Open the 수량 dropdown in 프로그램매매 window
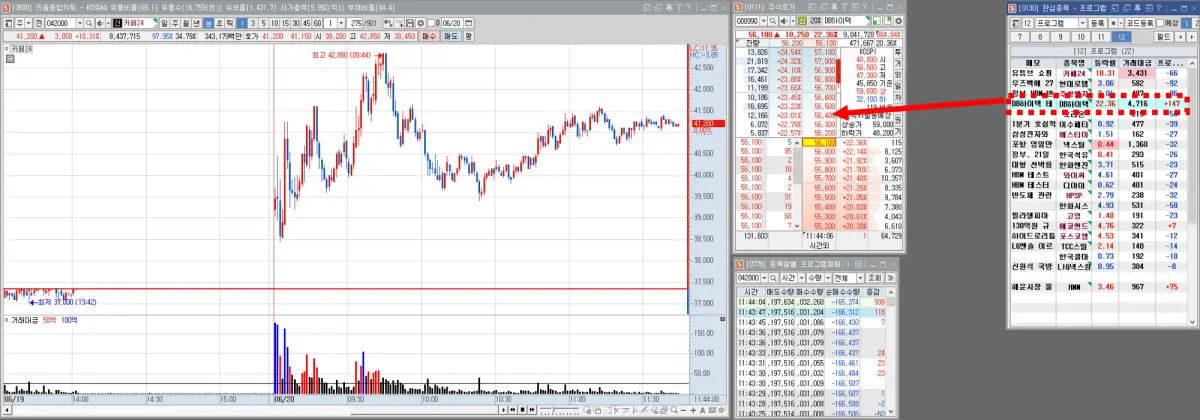Viewport: 1200px width, 420px height. (x=828, y=278)
